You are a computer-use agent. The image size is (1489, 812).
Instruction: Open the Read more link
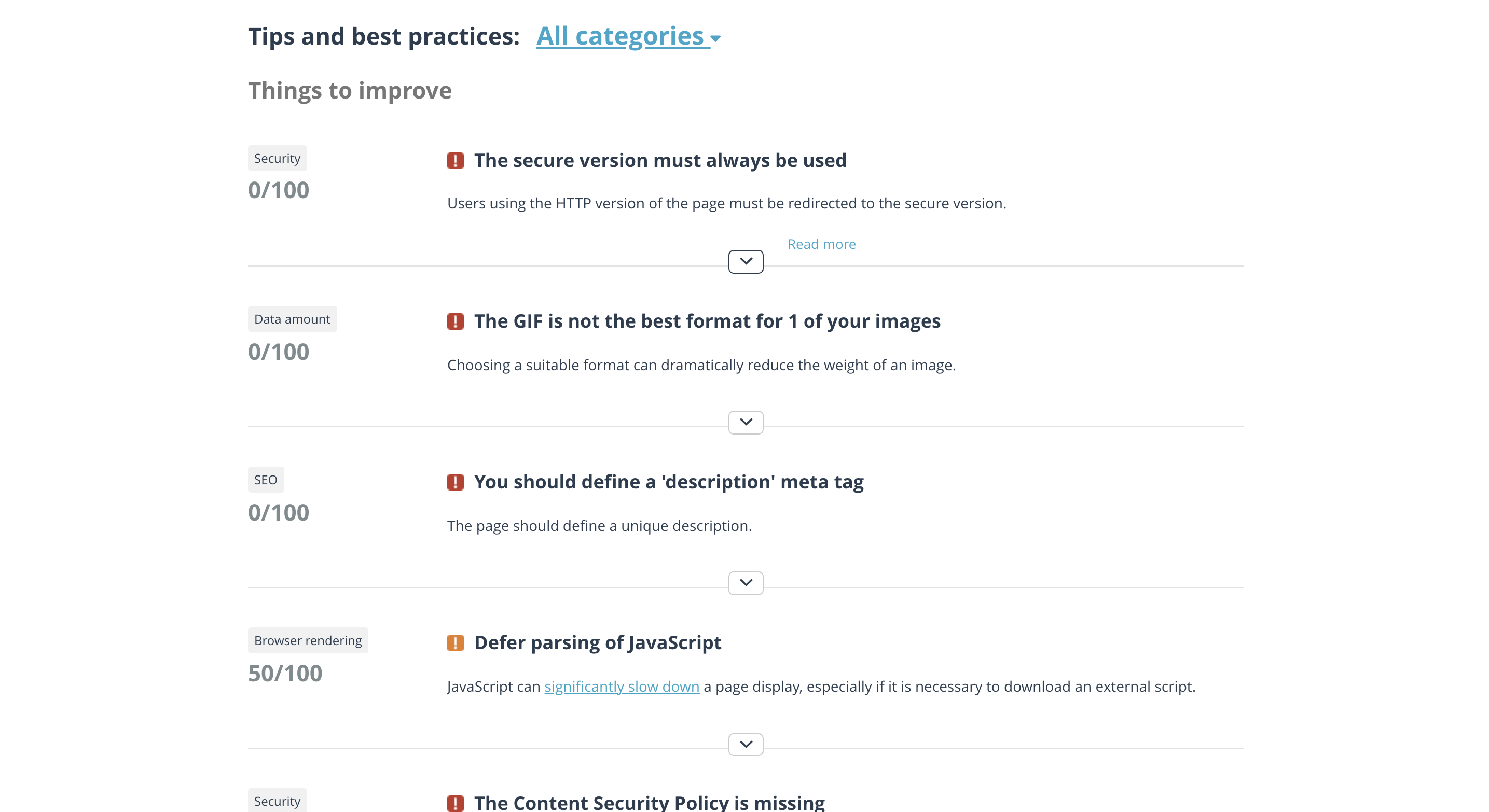[821, 244]
